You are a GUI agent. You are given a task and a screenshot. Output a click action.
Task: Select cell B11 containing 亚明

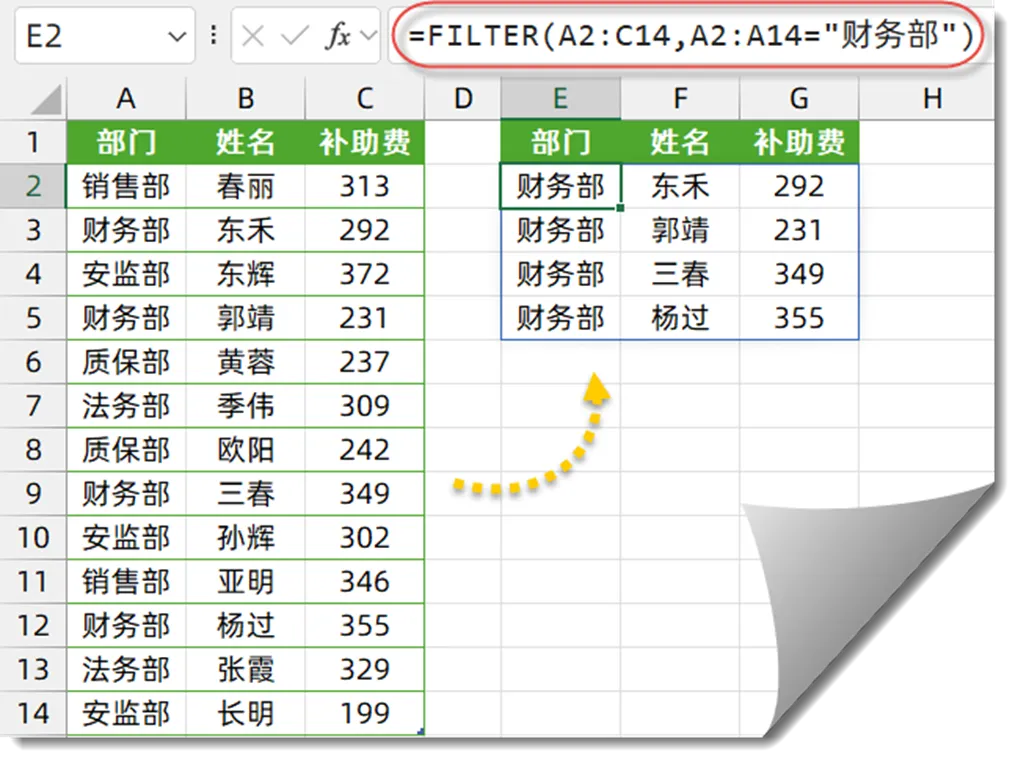point(245,581)
